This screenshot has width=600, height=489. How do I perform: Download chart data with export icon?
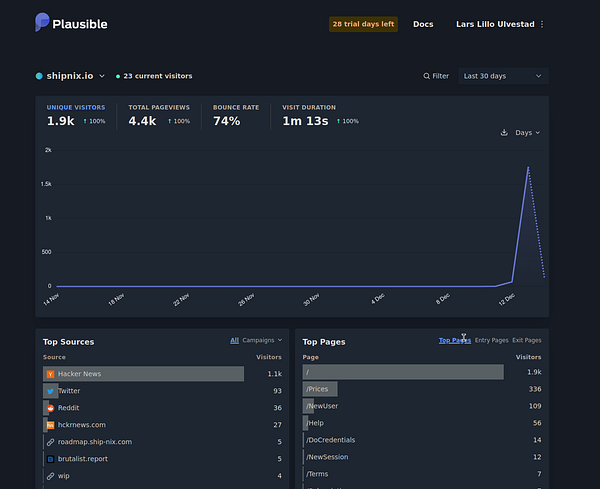pyautogui.click(x=504, y=132)
